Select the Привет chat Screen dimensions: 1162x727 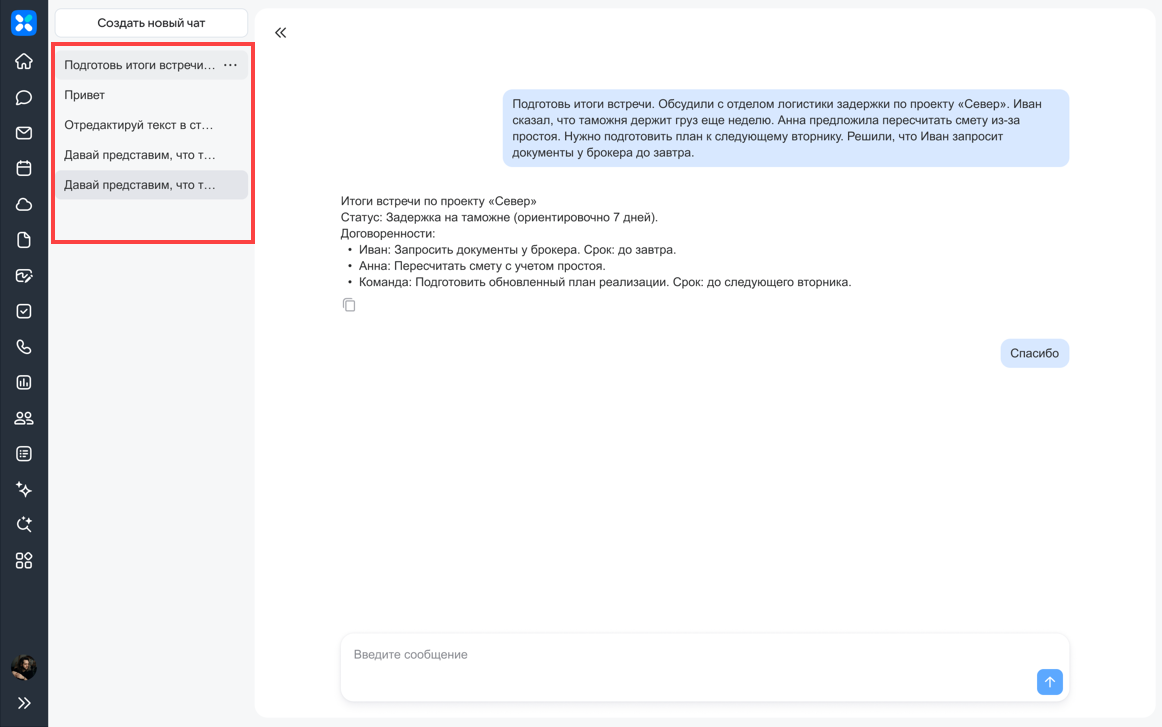click(152, 95)
